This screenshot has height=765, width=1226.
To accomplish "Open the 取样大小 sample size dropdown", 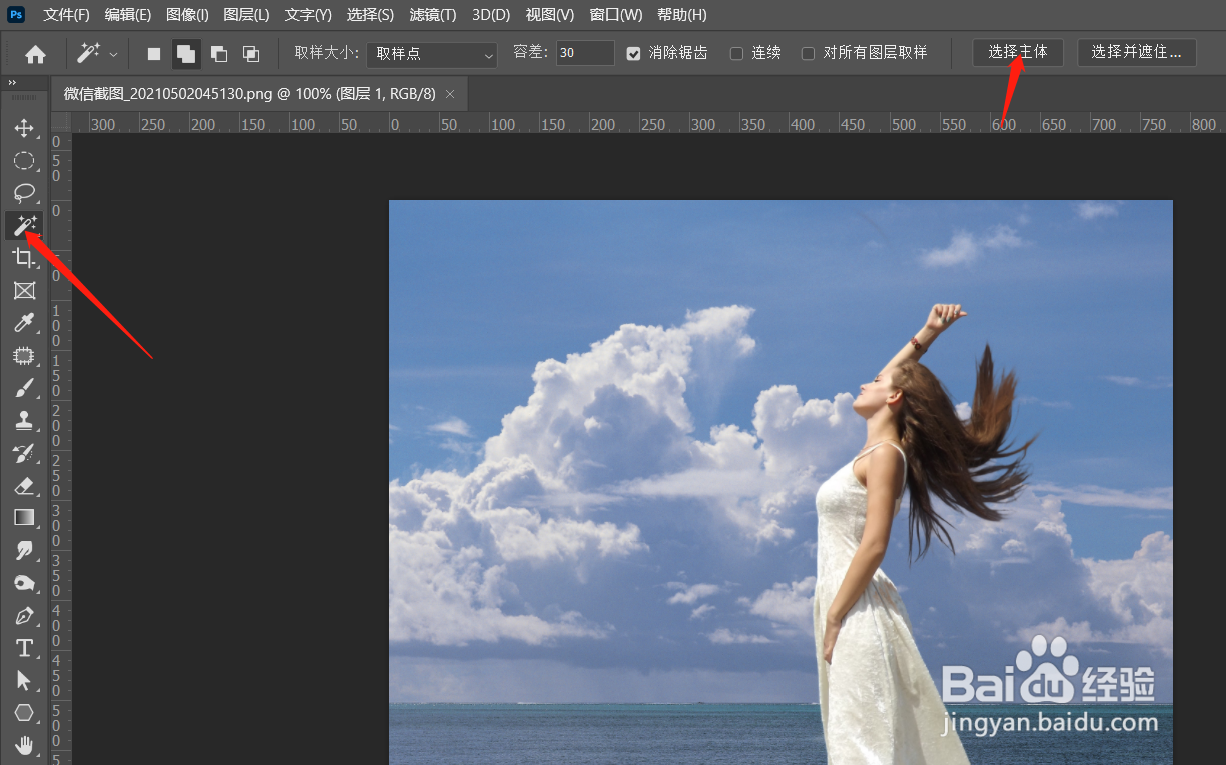I will 432,54.
